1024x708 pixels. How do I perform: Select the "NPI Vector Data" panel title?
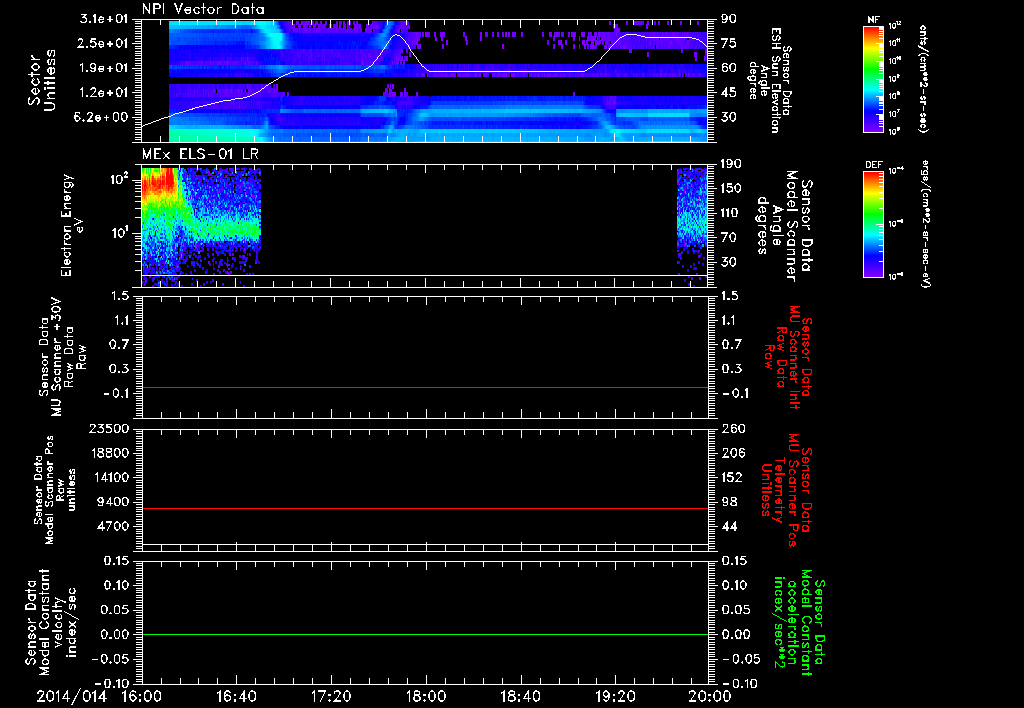[x=203, y=9]
